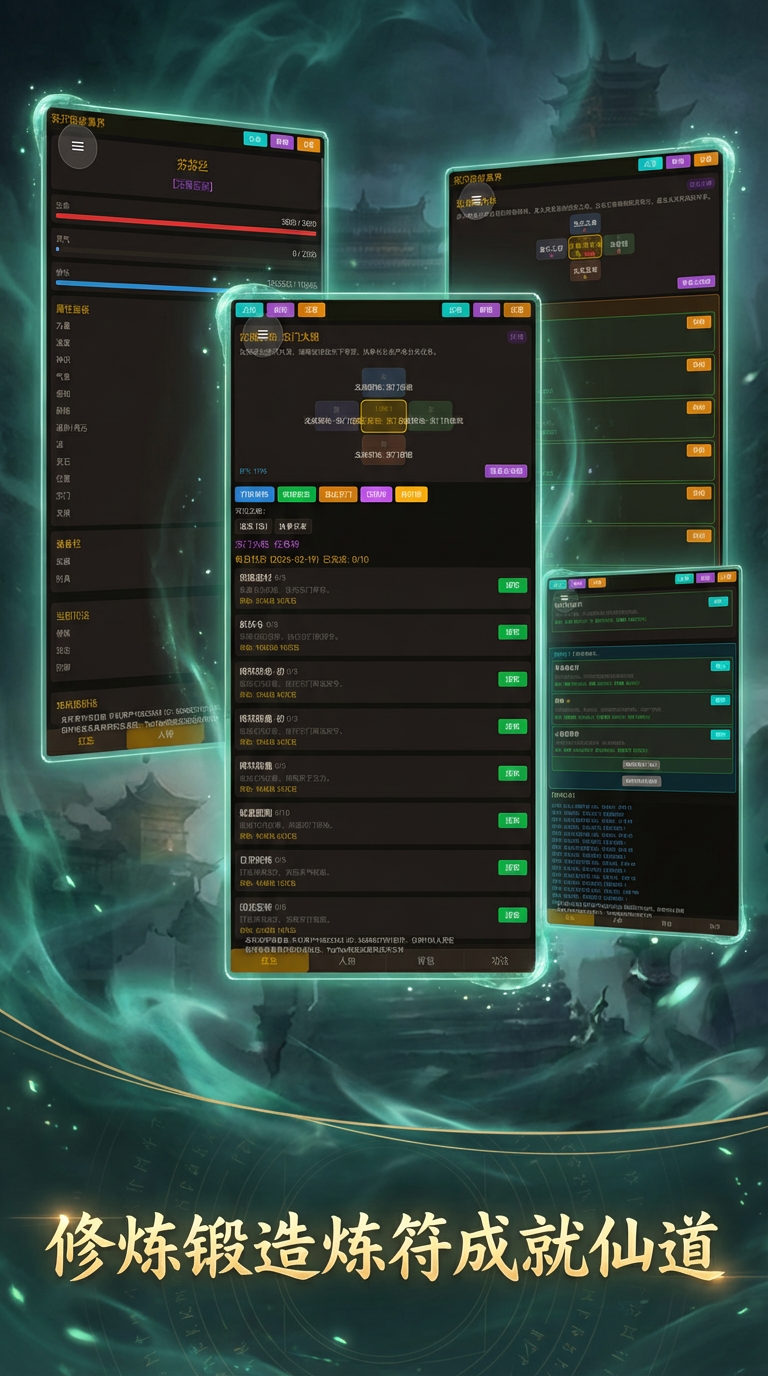Select the brown south map tile on upper-right phone
Image resolution: width=768 pixels, height=1376 pixels.
pyautogui.click(x=585, y=271)
